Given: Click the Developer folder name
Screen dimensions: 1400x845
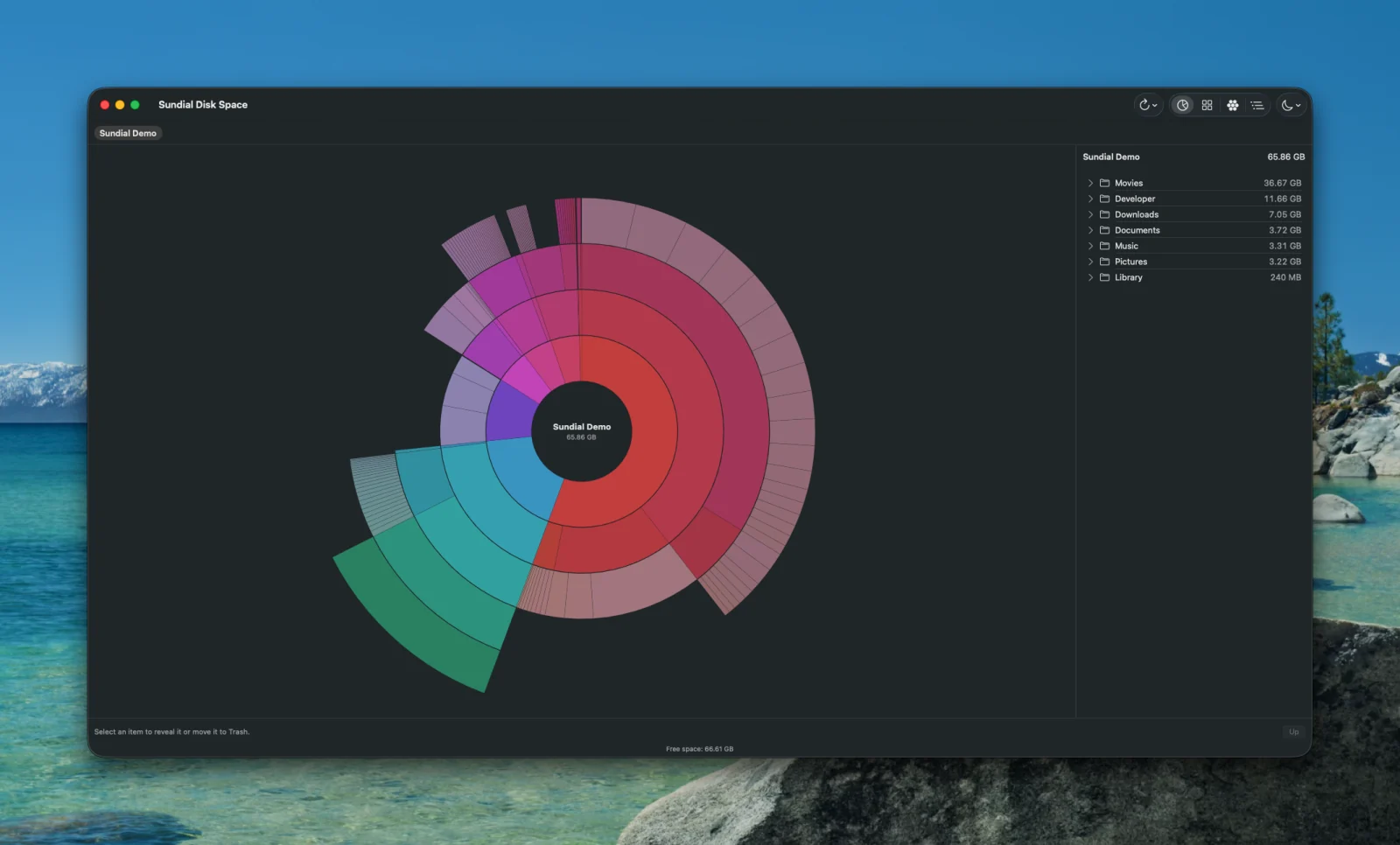Looking at the screenshot, I should point(1135,199).
